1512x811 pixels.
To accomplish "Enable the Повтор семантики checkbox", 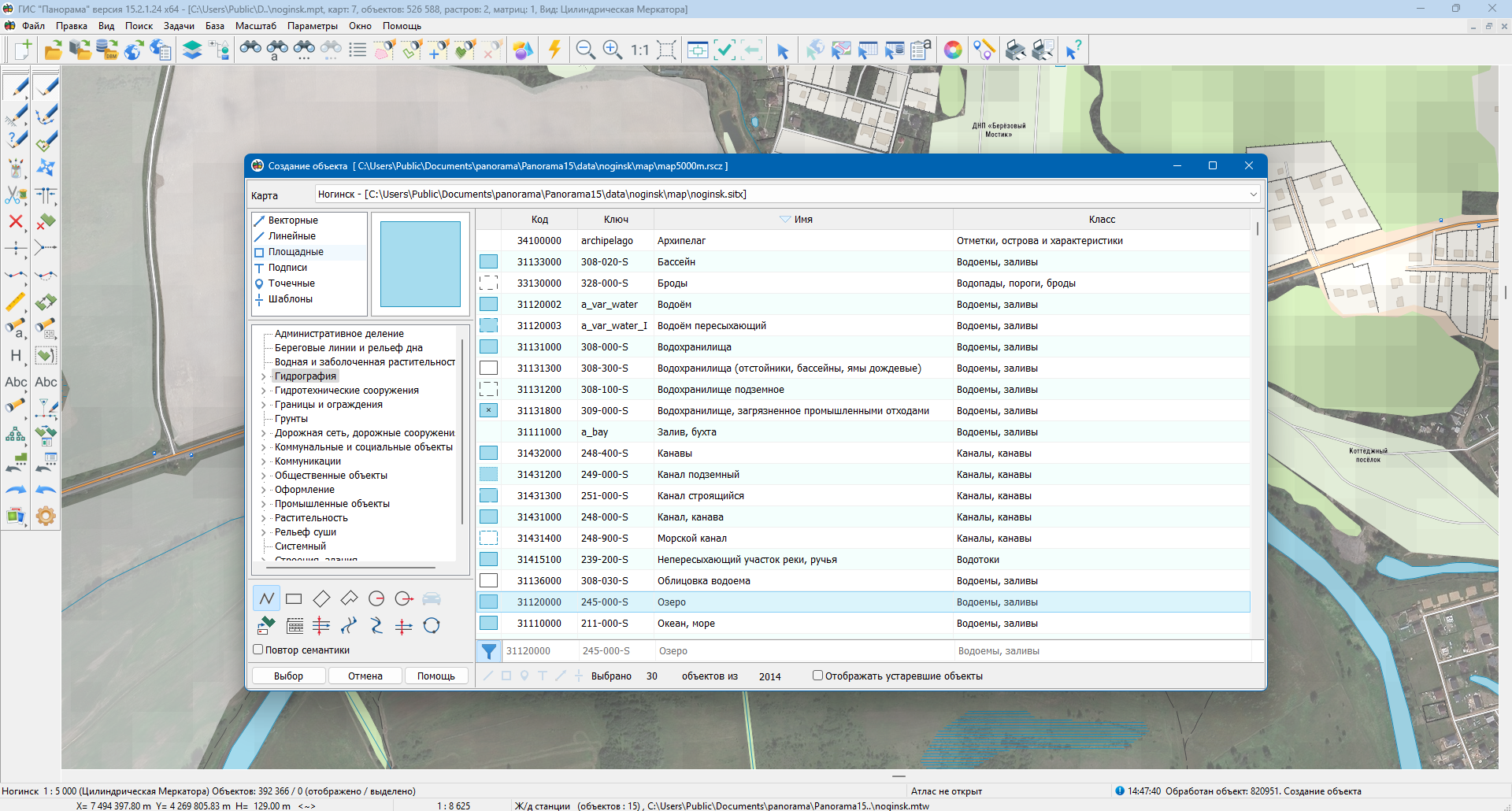I will pyautogui.click(x=258, y=650).
